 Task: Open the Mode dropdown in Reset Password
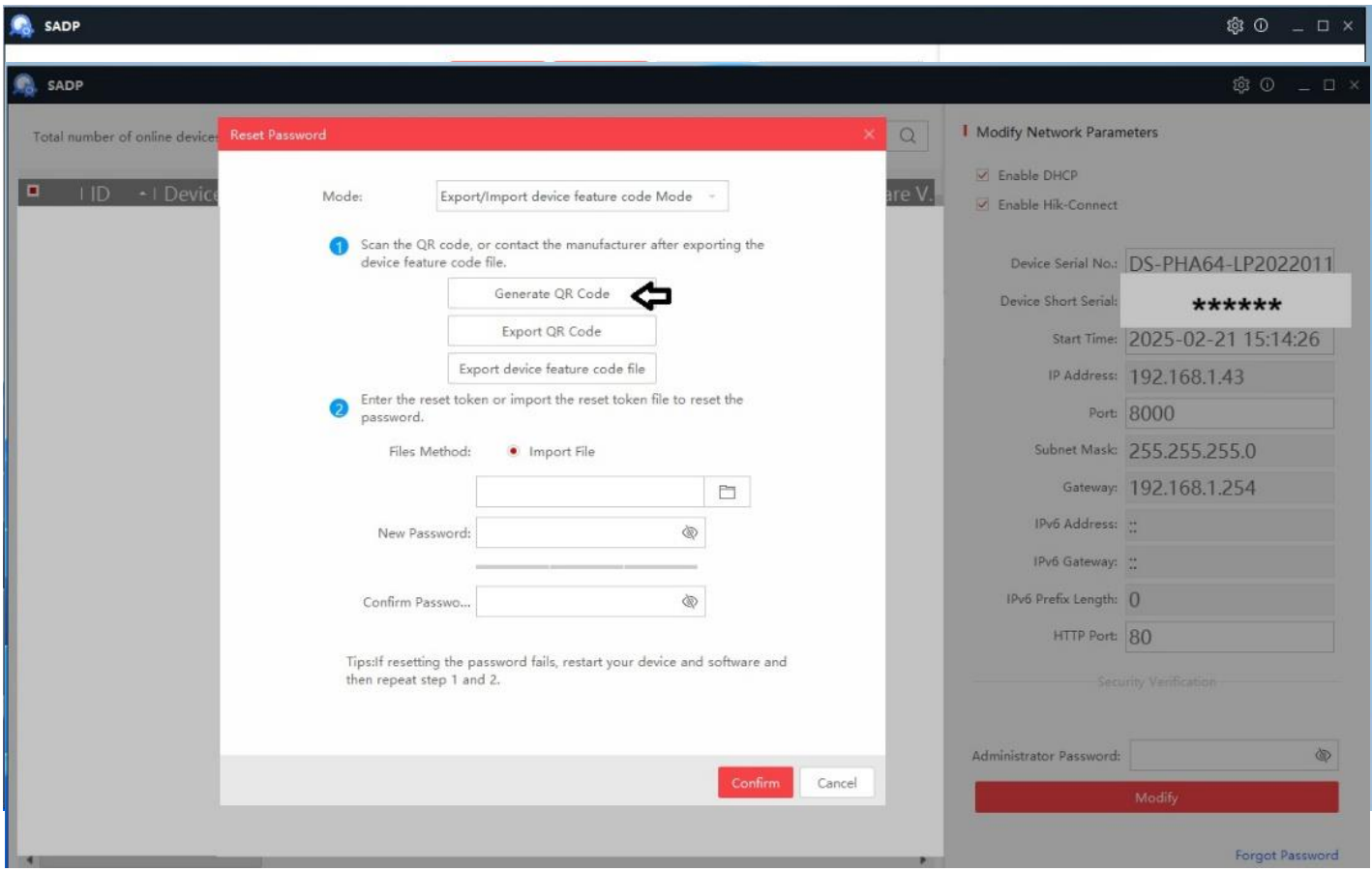click(x=582, y=196)
